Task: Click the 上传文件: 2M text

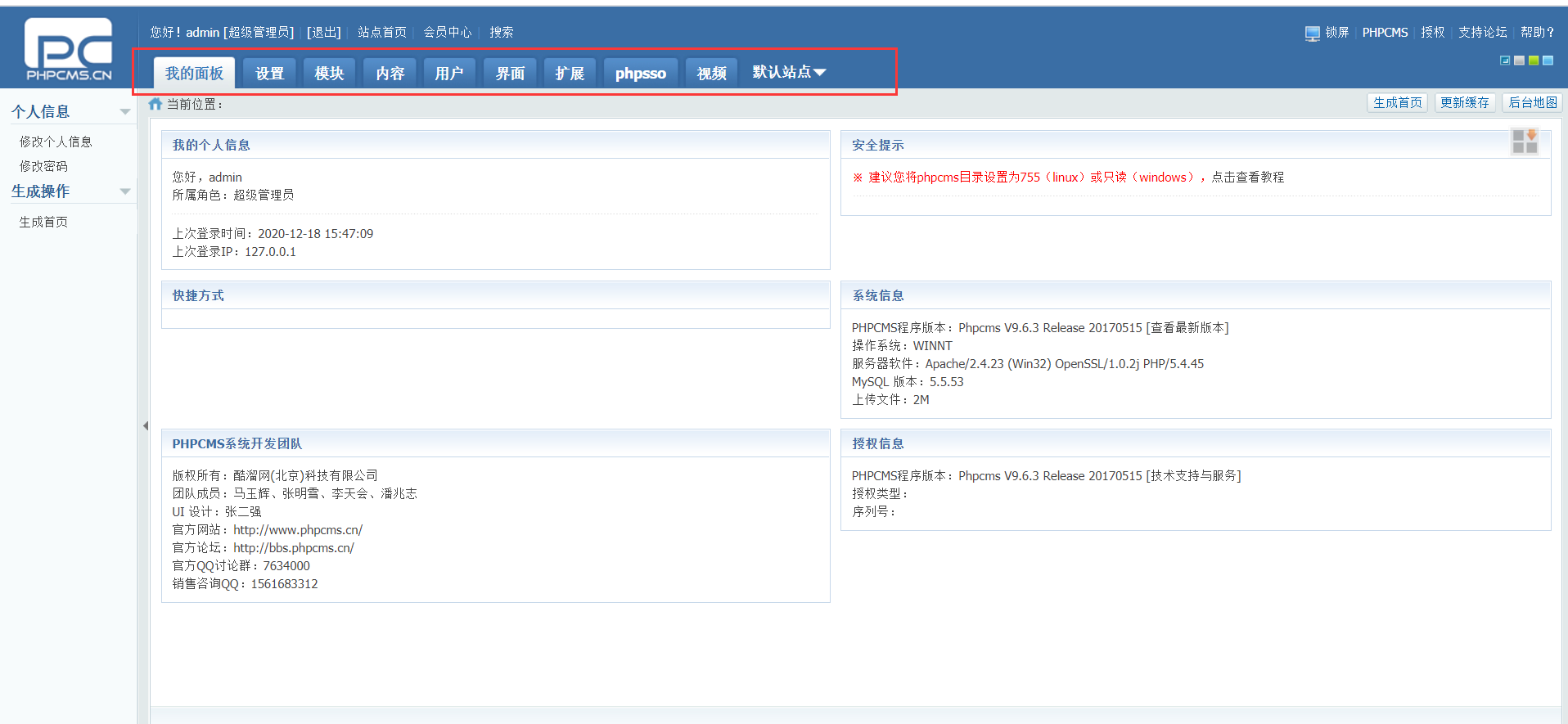Action: click(890, 399)
